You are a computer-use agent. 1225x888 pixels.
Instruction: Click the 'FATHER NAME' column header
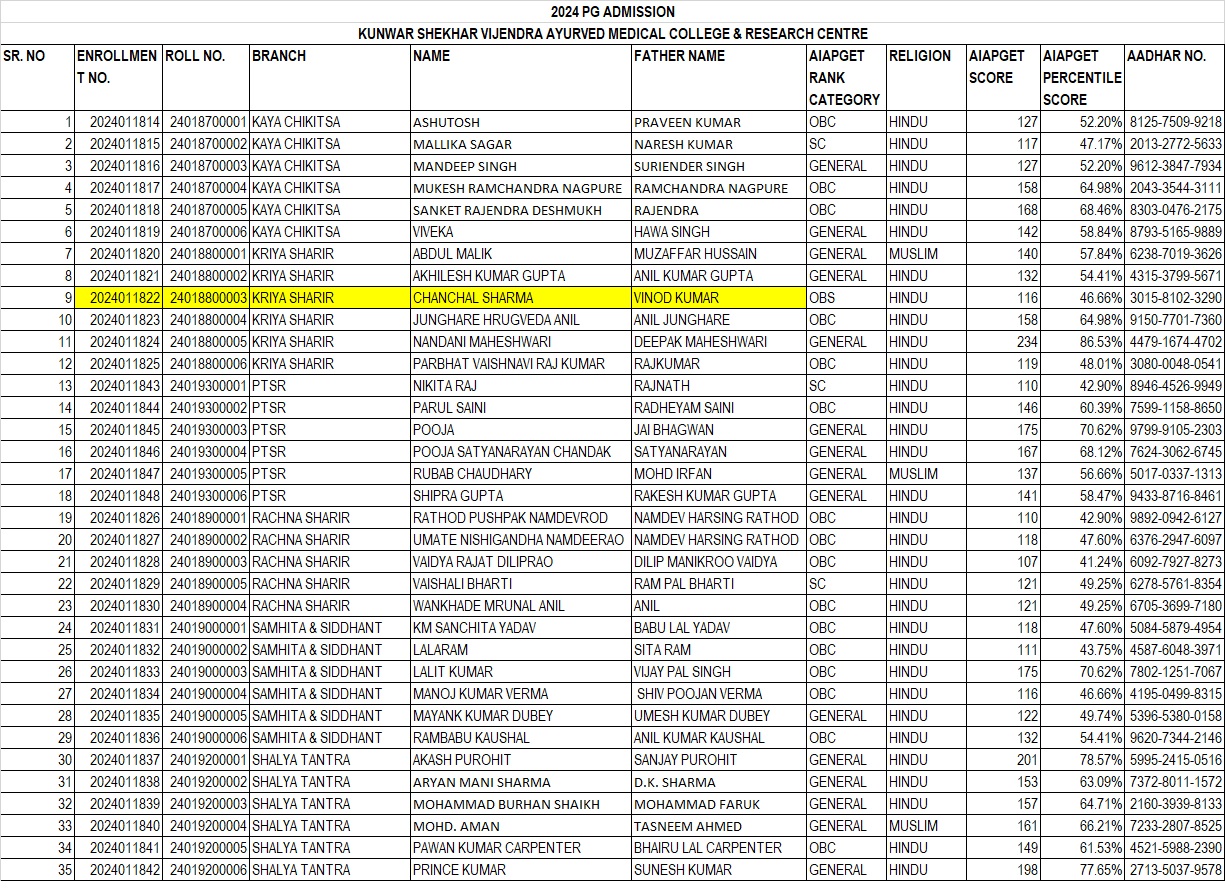tap(718, 78)
